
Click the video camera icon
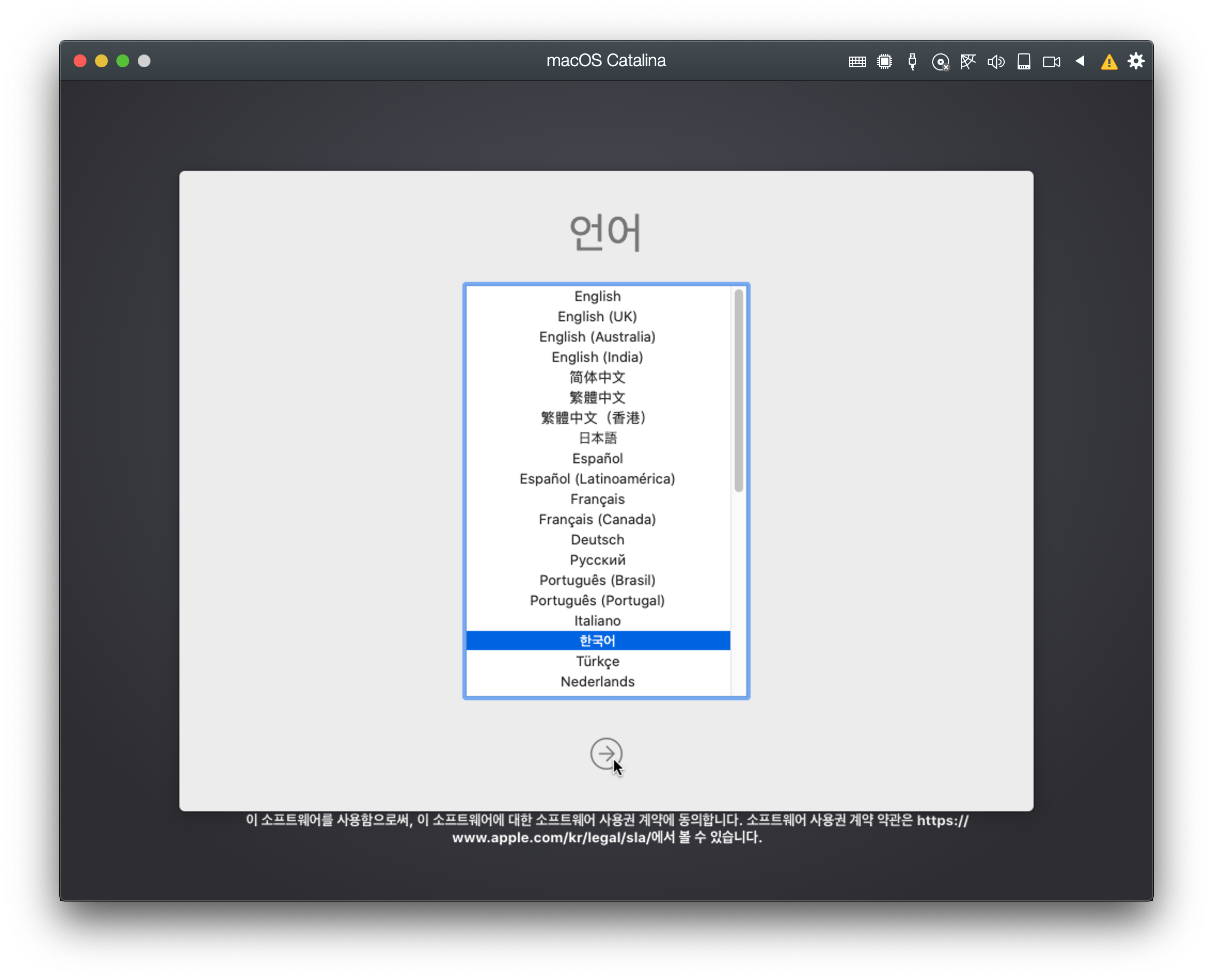click(x=1051, y=61)
